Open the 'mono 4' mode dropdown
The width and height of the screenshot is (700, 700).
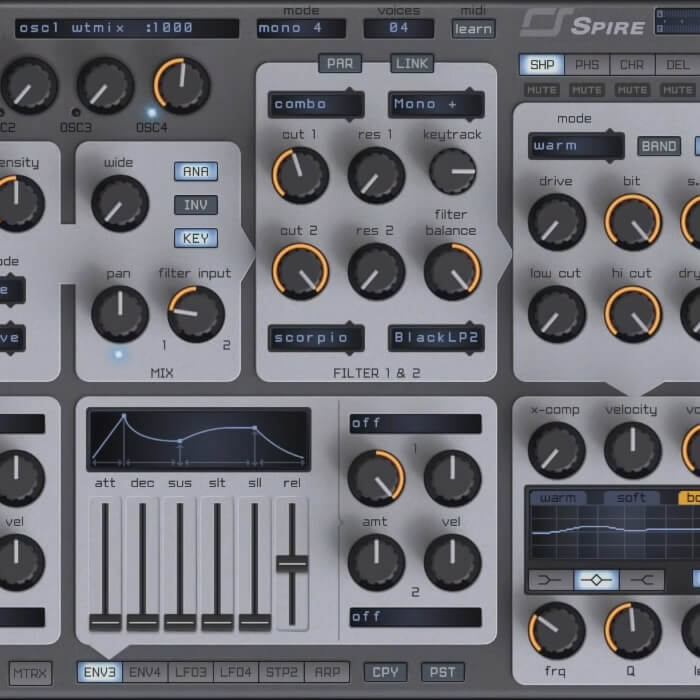(x=301, y=28)
